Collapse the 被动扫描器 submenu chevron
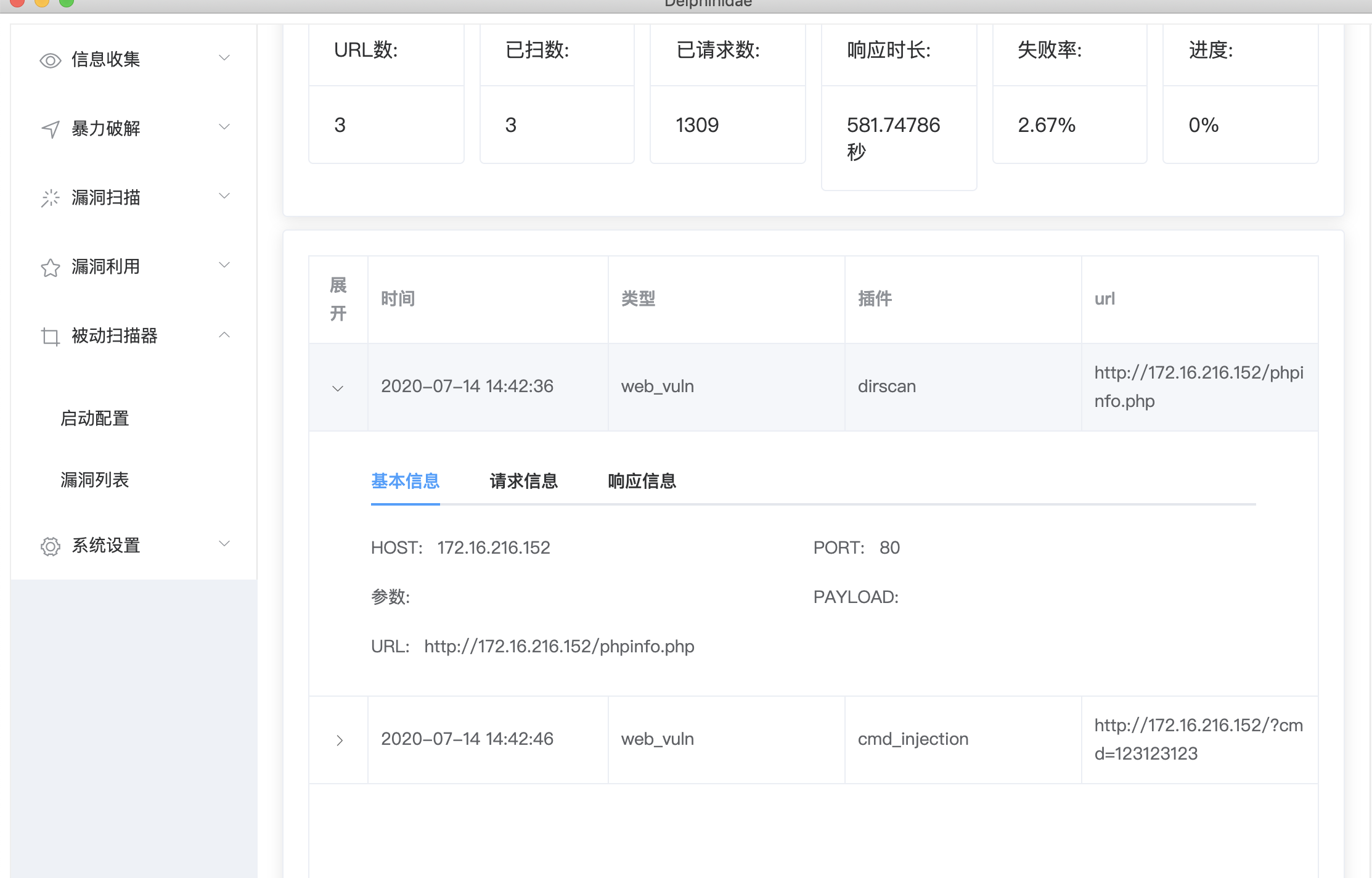 (x=224, y=335)
